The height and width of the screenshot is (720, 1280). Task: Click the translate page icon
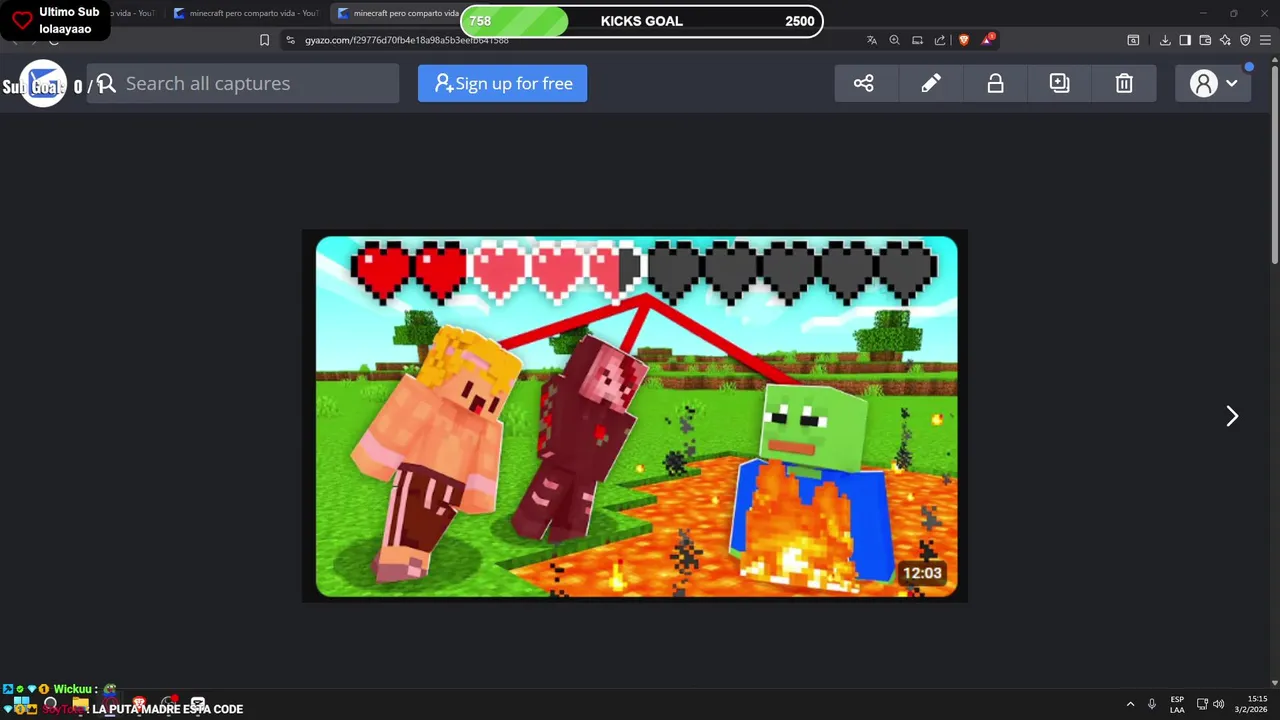click(872, 40)
